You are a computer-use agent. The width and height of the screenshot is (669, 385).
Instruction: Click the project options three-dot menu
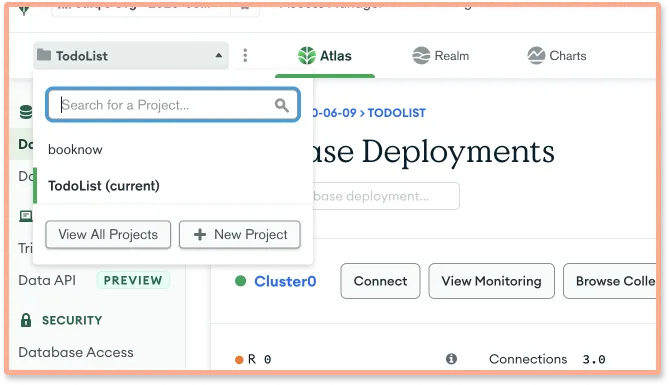point(245,55)
